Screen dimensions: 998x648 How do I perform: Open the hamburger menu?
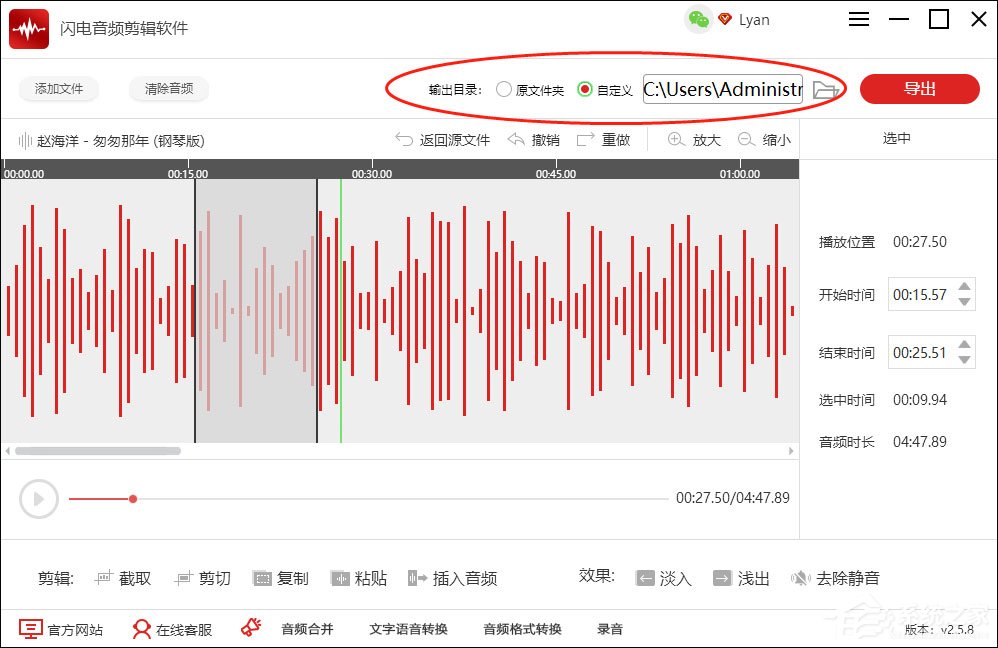(858, 19)
